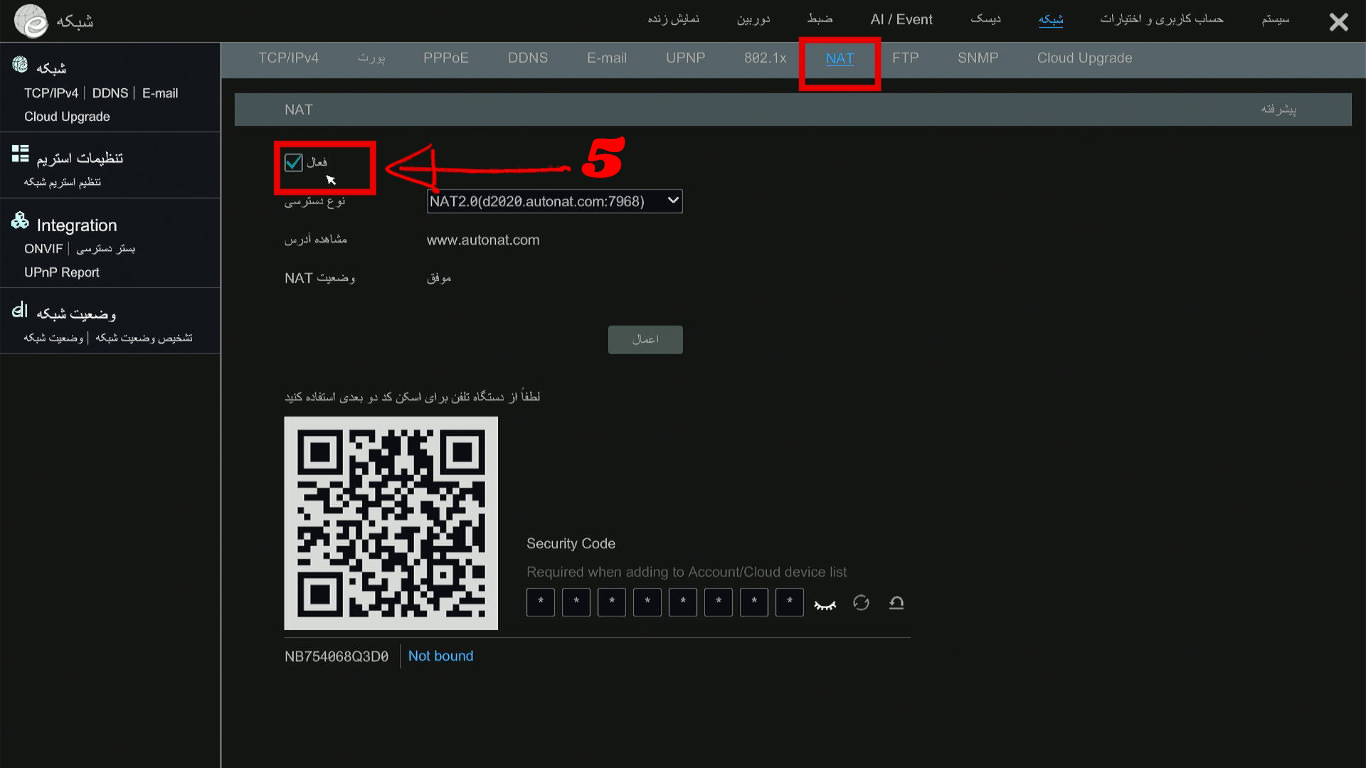Viewport: 1366px width, 768px height.
Task: Click the QR code image
Action: [391, 523]
